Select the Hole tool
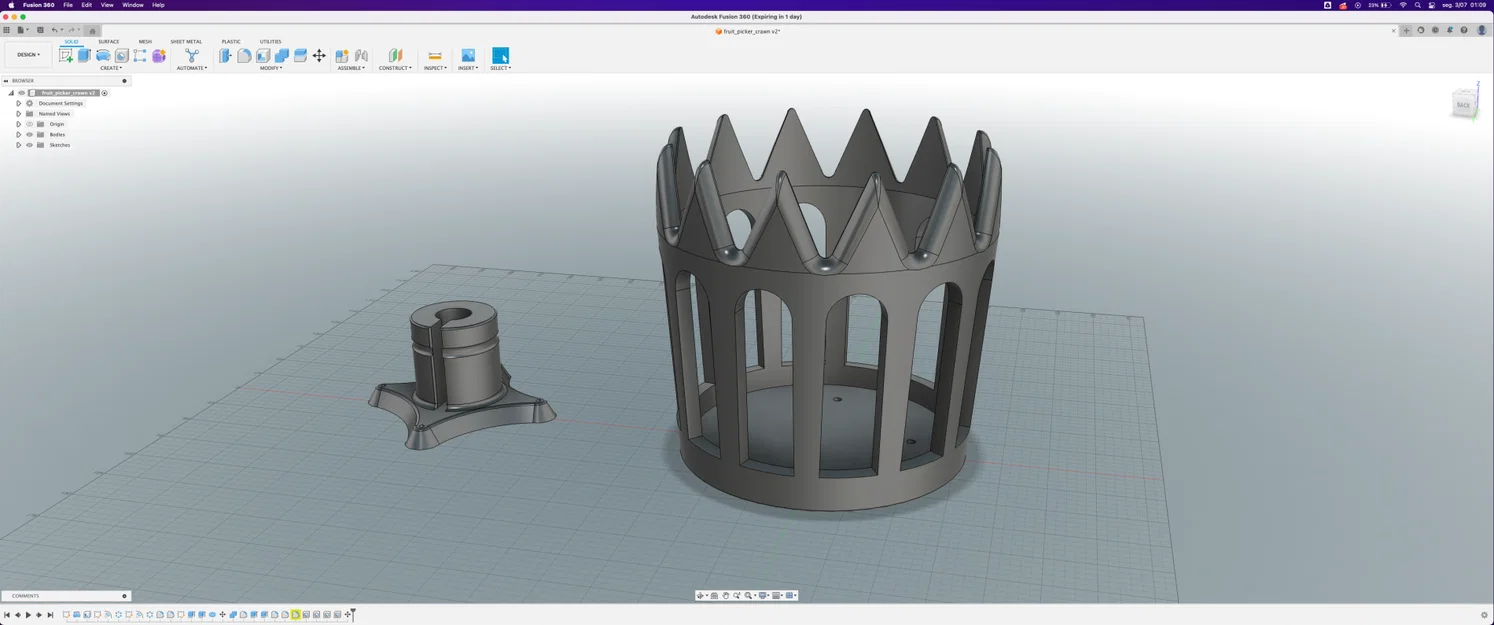 click(x=121, y=56)
